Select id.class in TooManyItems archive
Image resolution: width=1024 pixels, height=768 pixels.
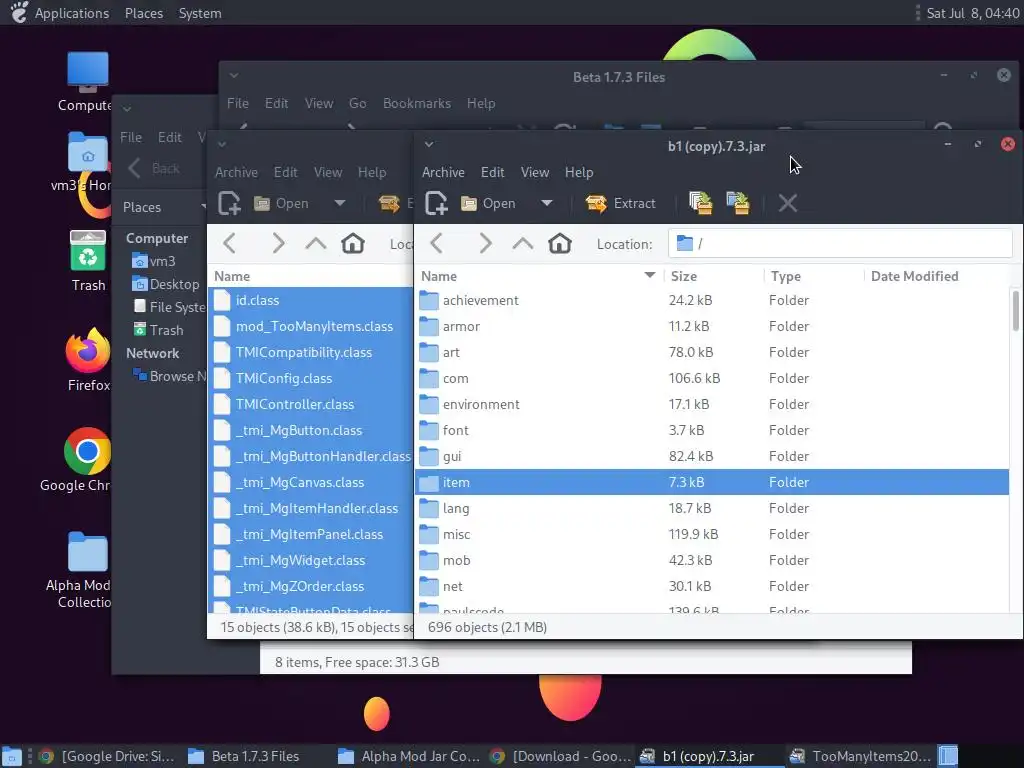(311, 300)
